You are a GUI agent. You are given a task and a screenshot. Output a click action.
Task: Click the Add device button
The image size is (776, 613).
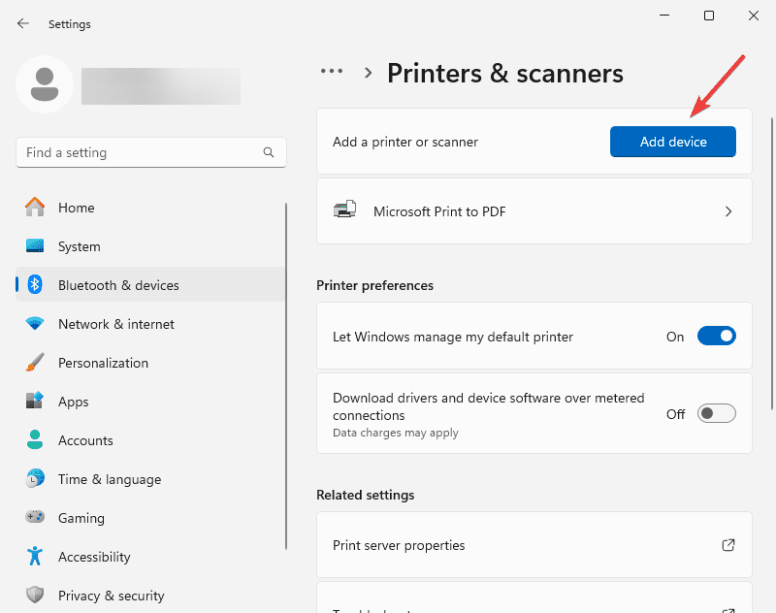[x=672, y=142]
